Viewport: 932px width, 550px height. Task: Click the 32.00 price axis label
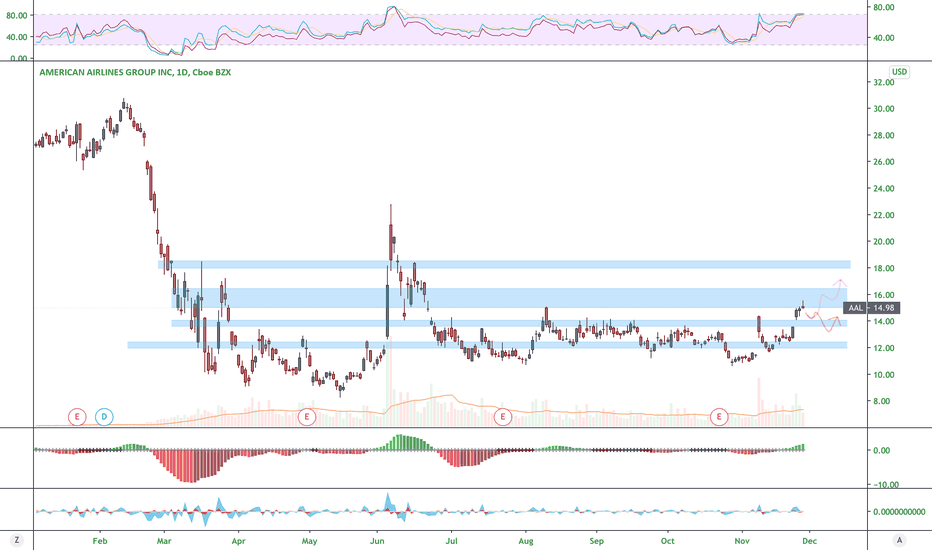click(883, 82)
